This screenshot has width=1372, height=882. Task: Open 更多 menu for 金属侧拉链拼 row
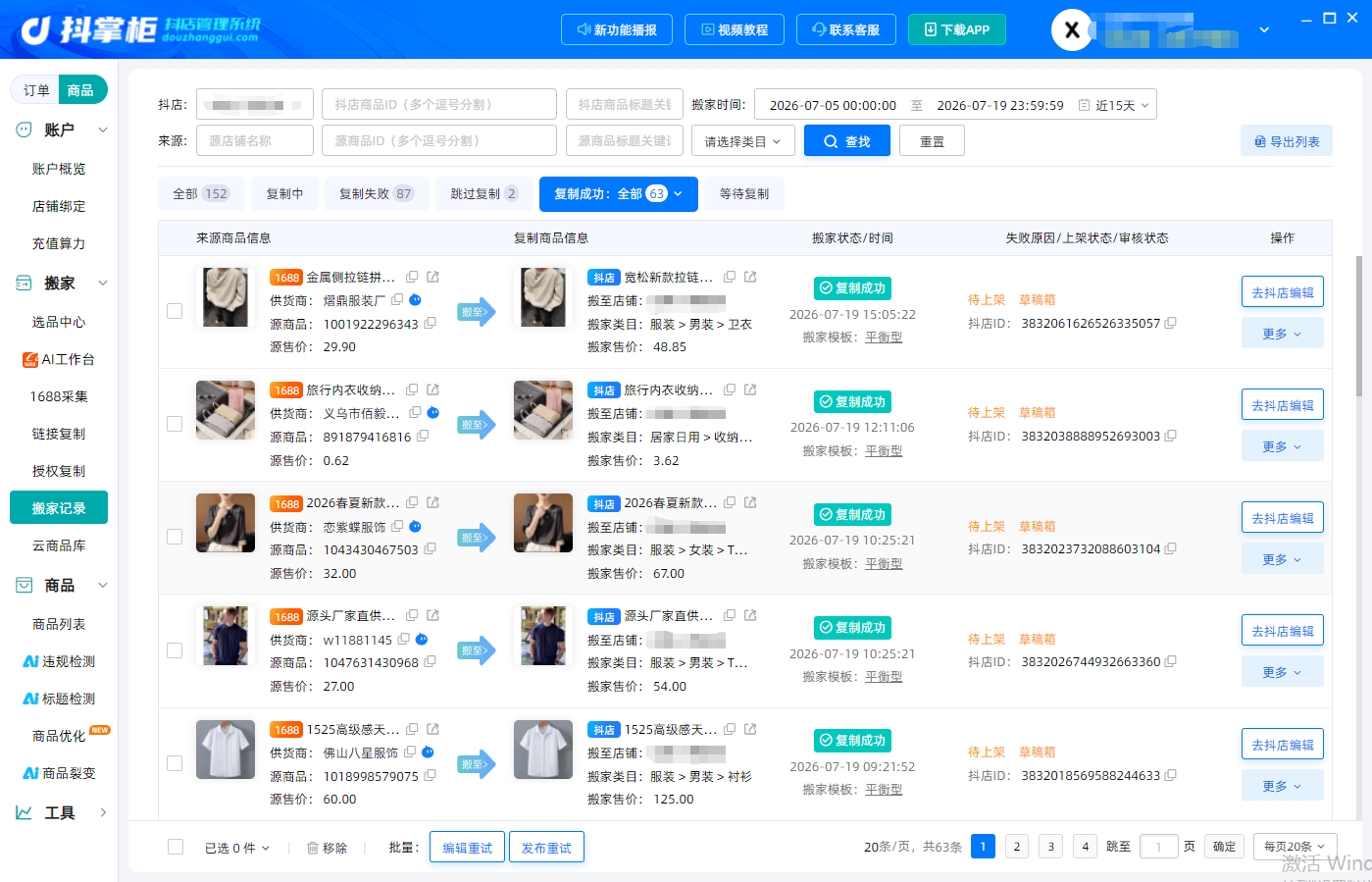[1282, 334]
